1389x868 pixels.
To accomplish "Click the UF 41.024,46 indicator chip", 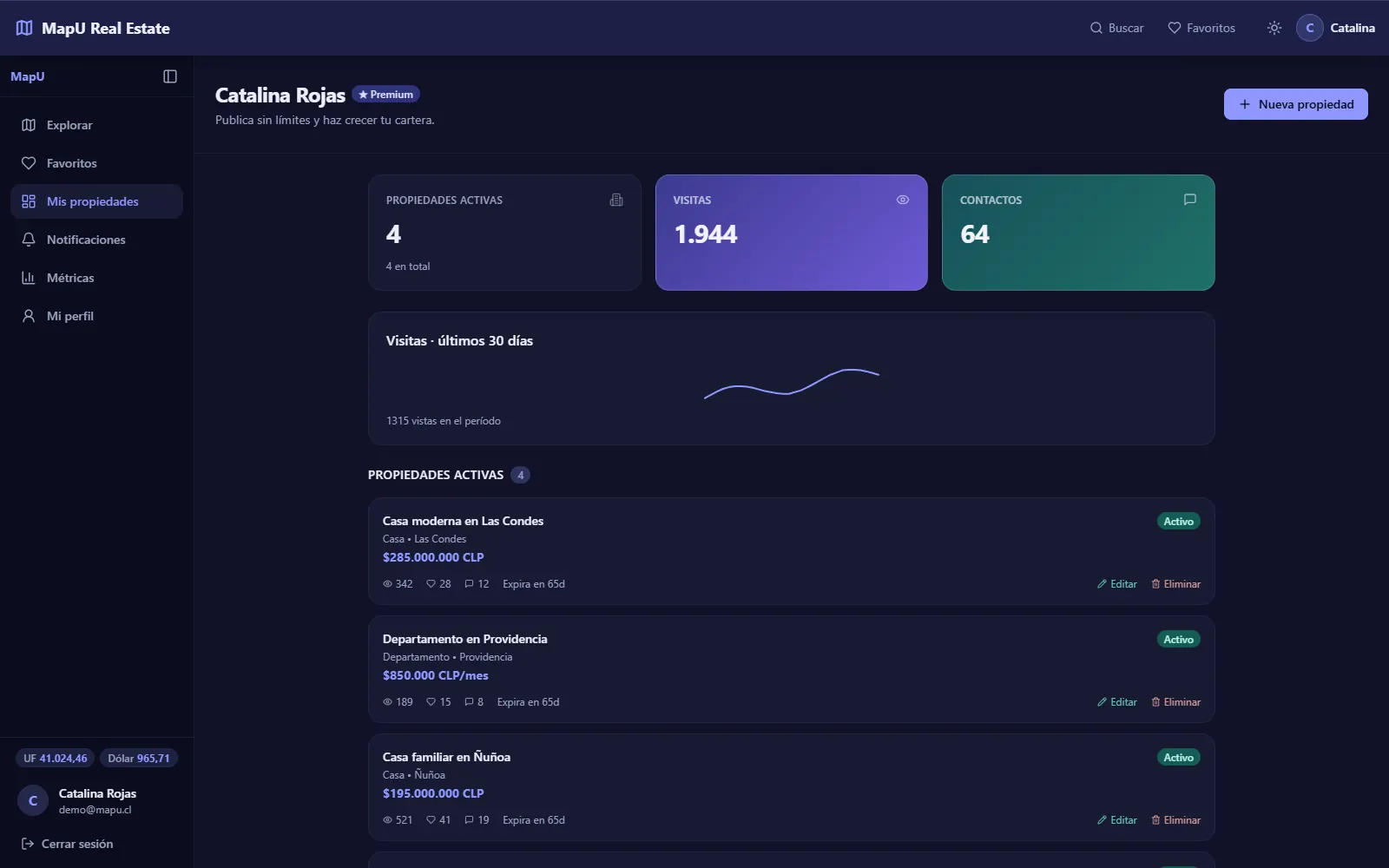I will [x=55, y=759].
